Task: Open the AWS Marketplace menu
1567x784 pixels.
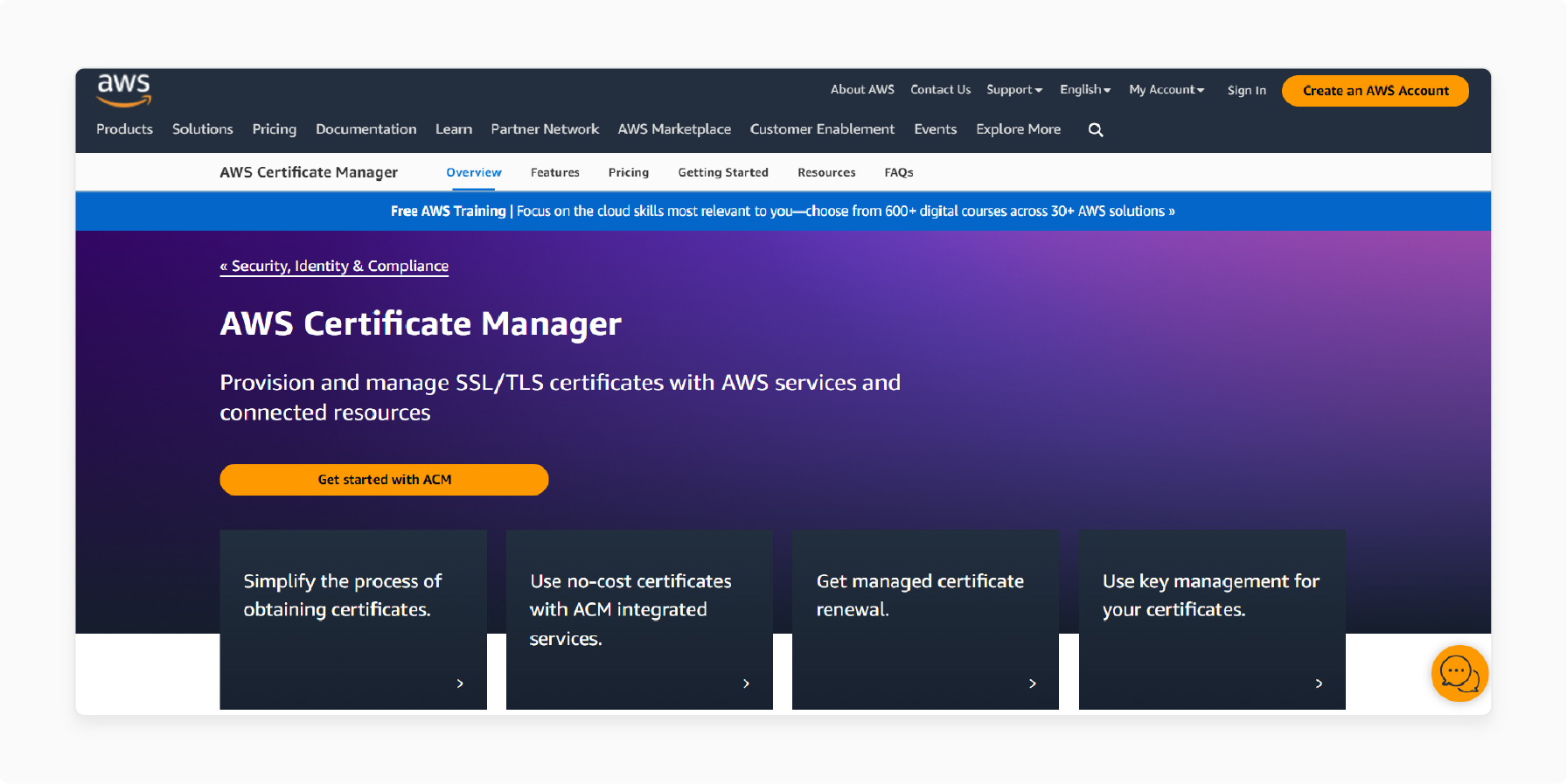Action: (x=674, y=129)
